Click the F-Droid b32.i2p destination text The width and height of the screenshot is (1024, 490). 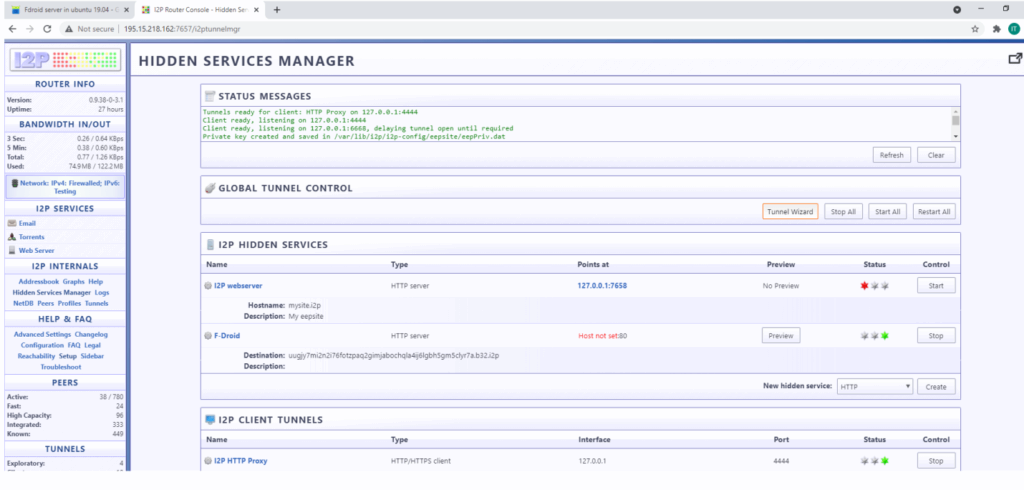(x=394, y=355)
